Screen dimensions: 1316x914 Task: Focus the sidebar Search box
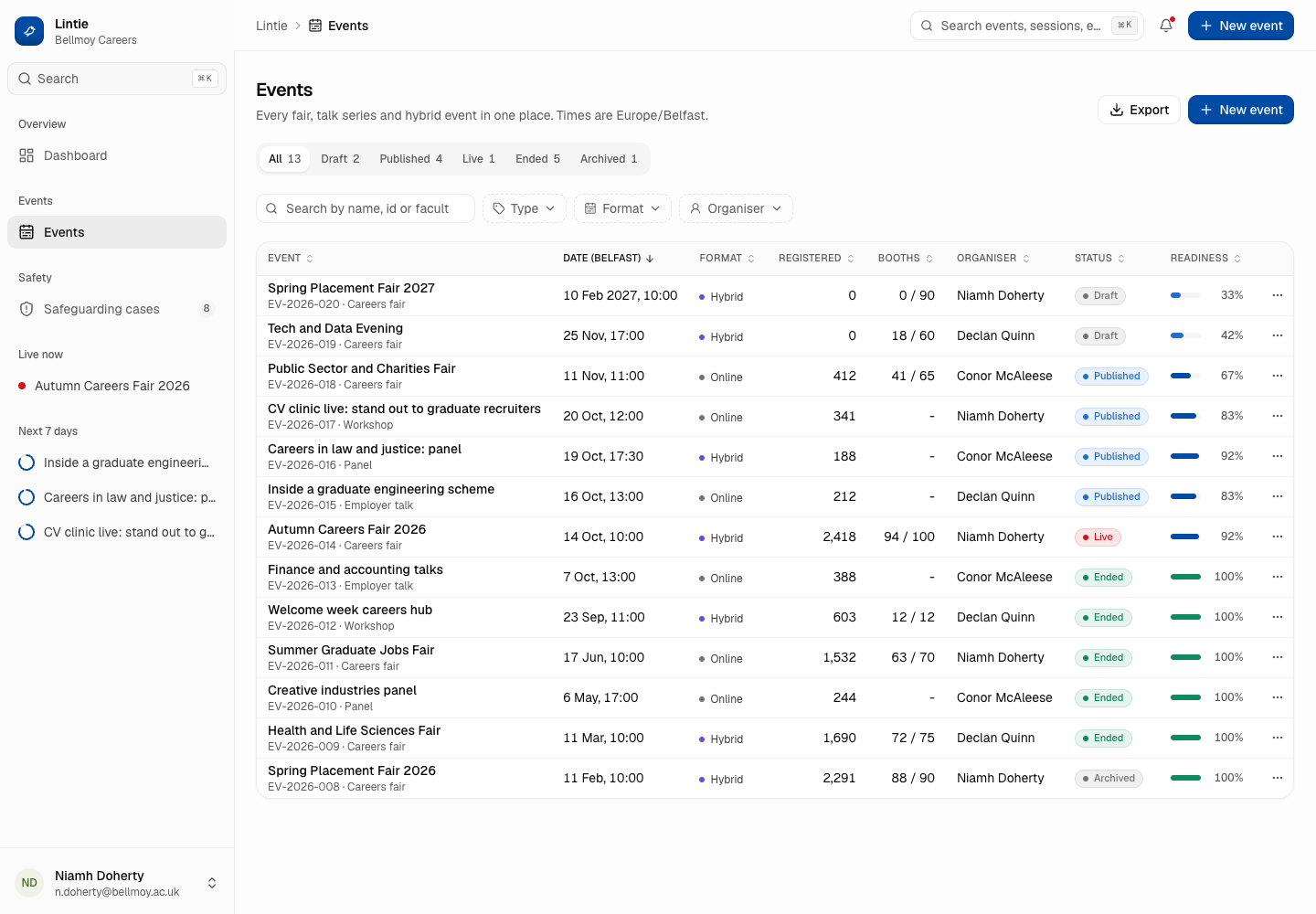pos(117,79)
